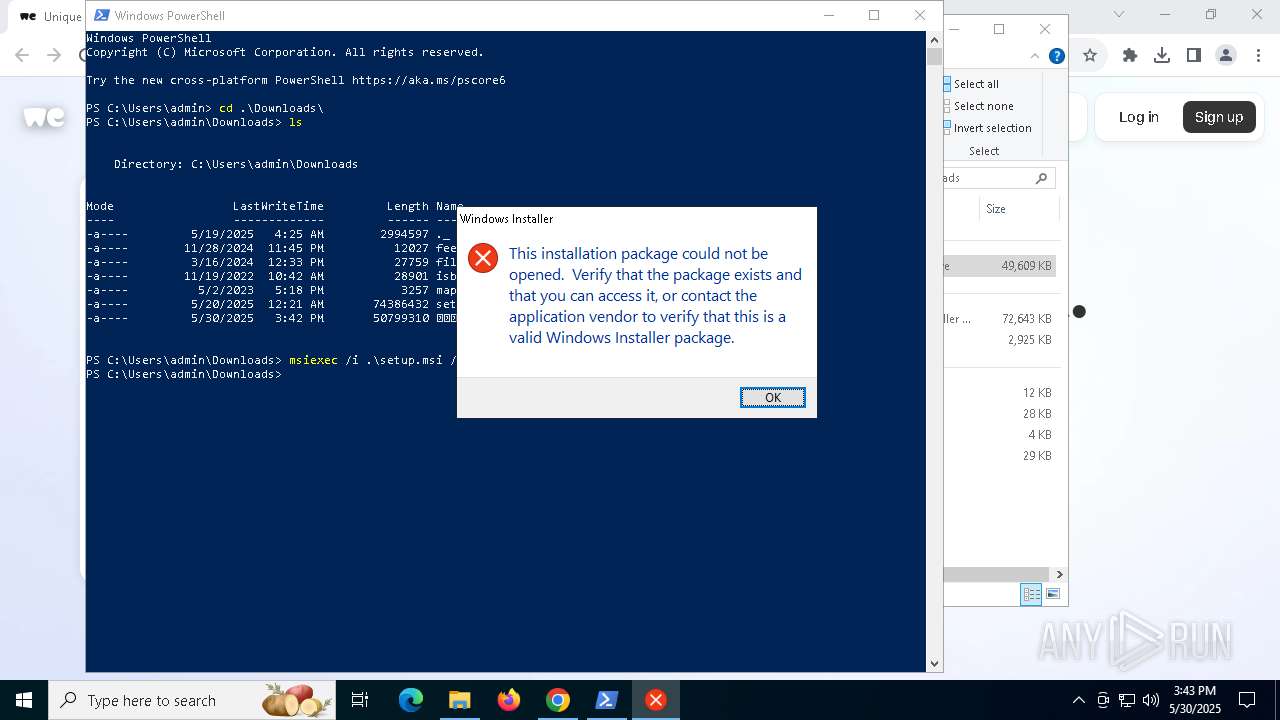
Task: Click the red error icon in installer dialog
Action: [483, 258]
